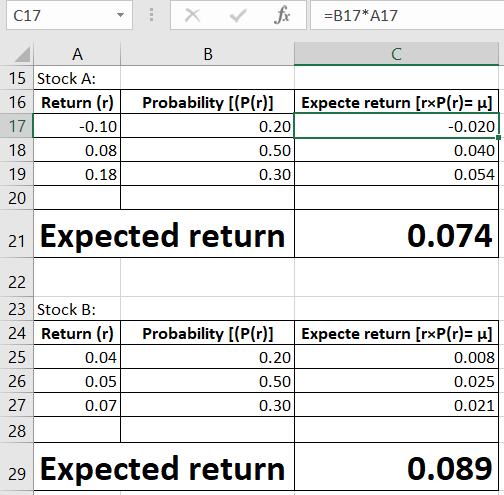The image size is (504, 495).
Task: Click probability 0.50 in row 26
Action: [x=207, y=381]
